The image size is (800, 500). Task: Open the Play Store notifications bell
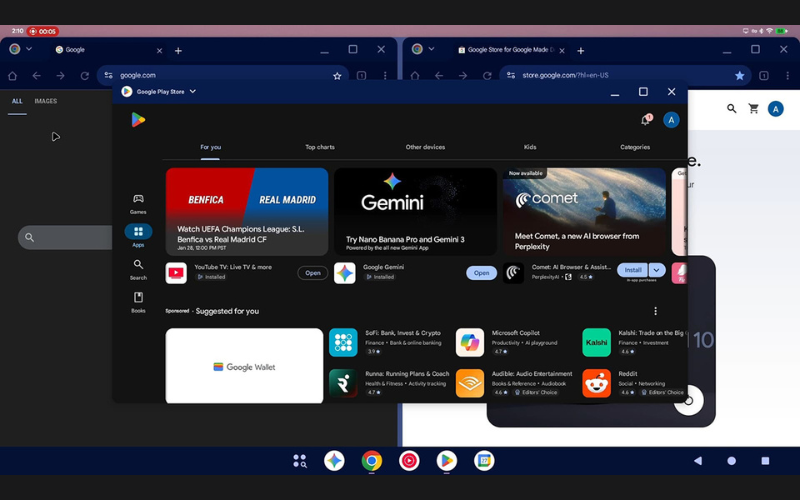click(645, 120)
